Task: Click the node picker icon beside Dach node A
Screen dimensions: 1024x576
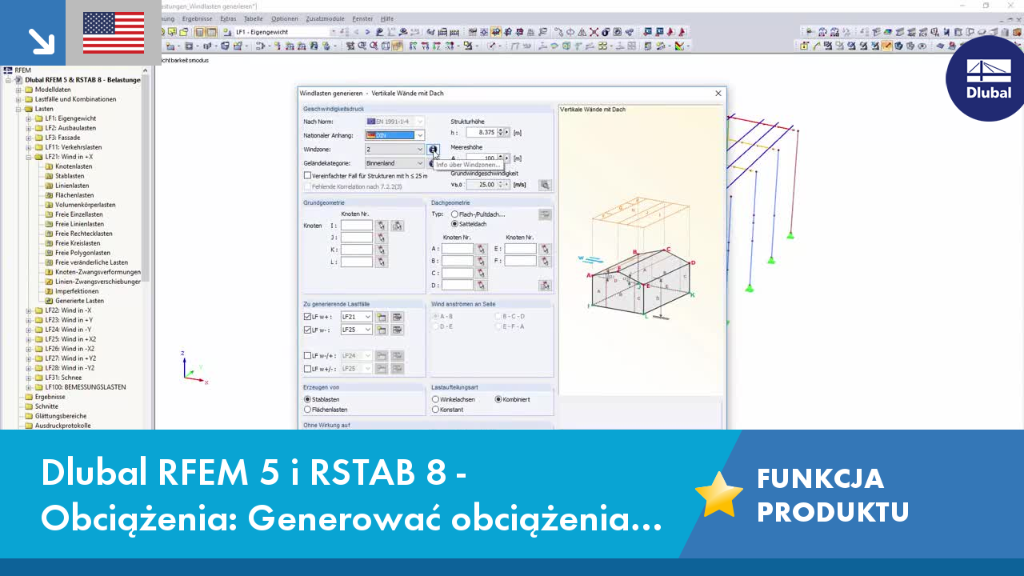Action: [481, 249]
